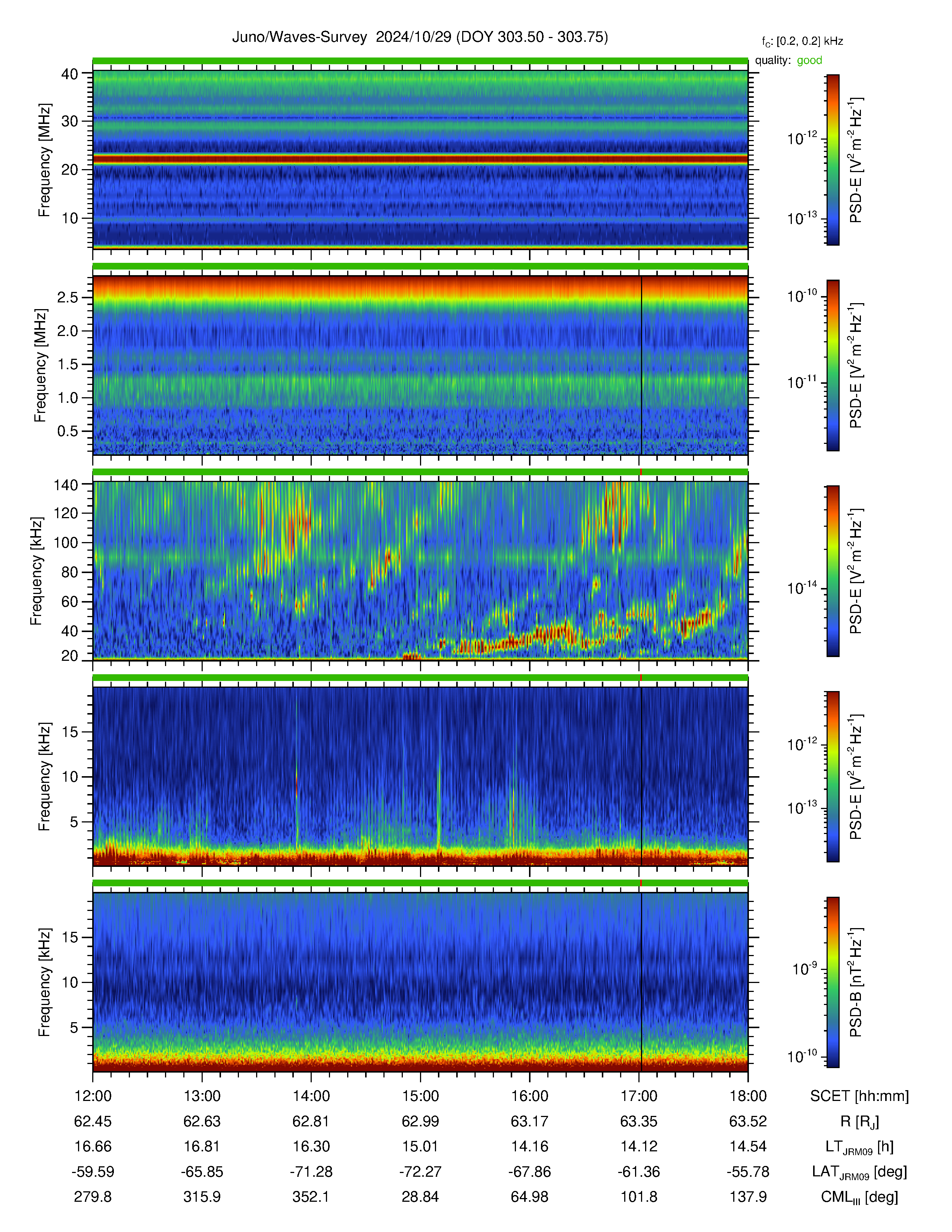The image size is (952, 1232).
Task: Click the 12:00 SCET time label
Action: click(x=93, y=1096)
